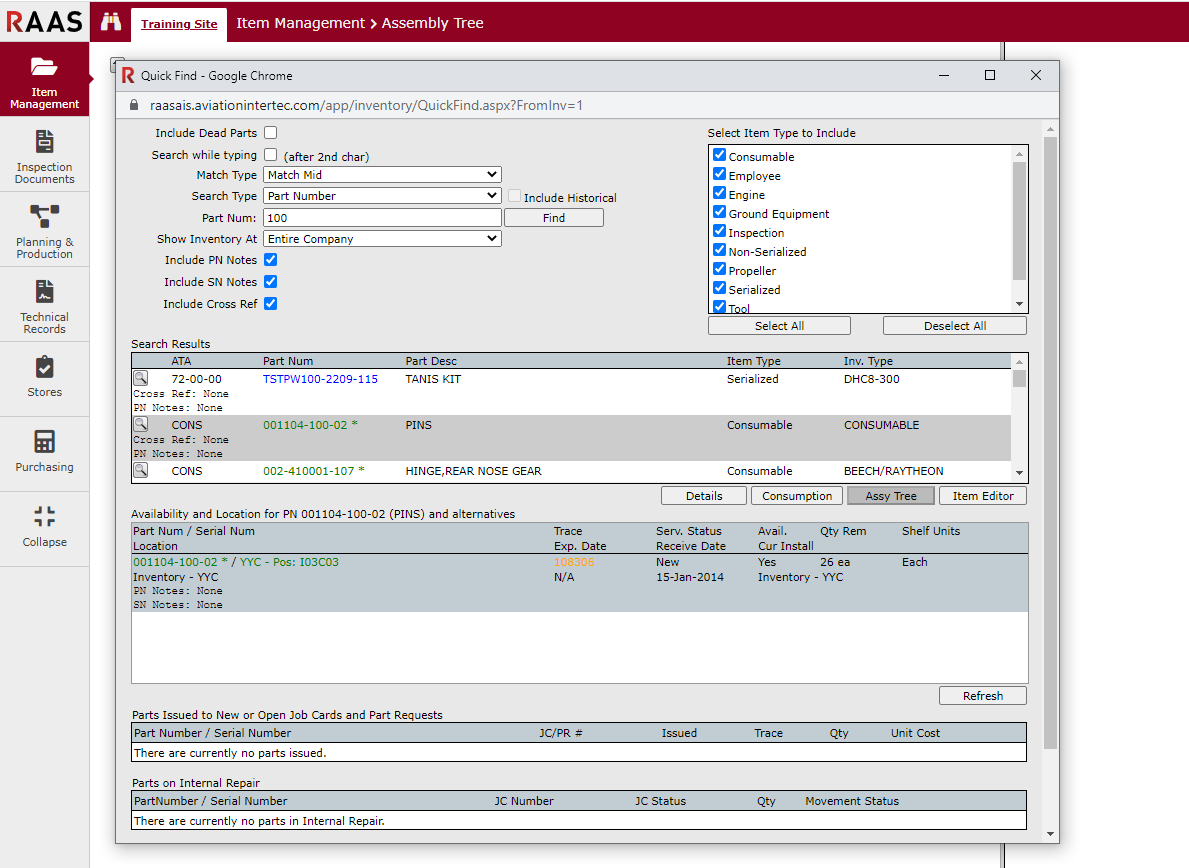
Task: Open the Stores module
Action: click(44, 378)
